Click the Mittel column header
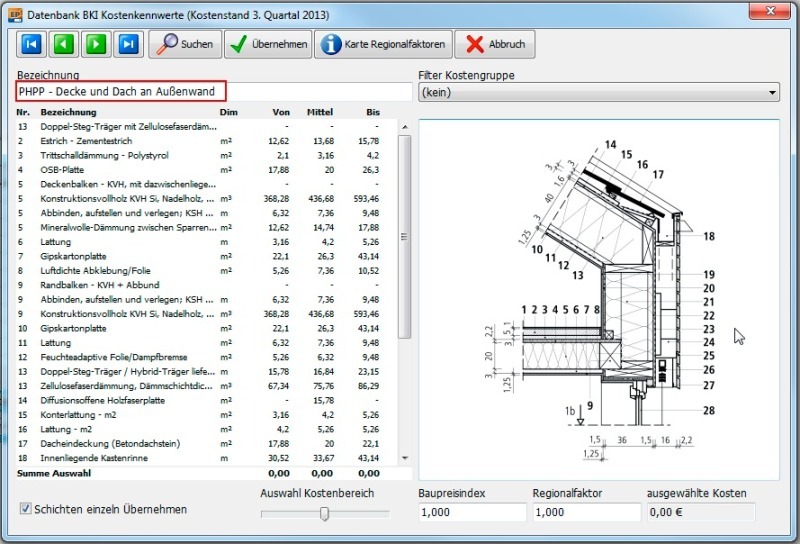800x544 pixels. (x=319, y=112)
